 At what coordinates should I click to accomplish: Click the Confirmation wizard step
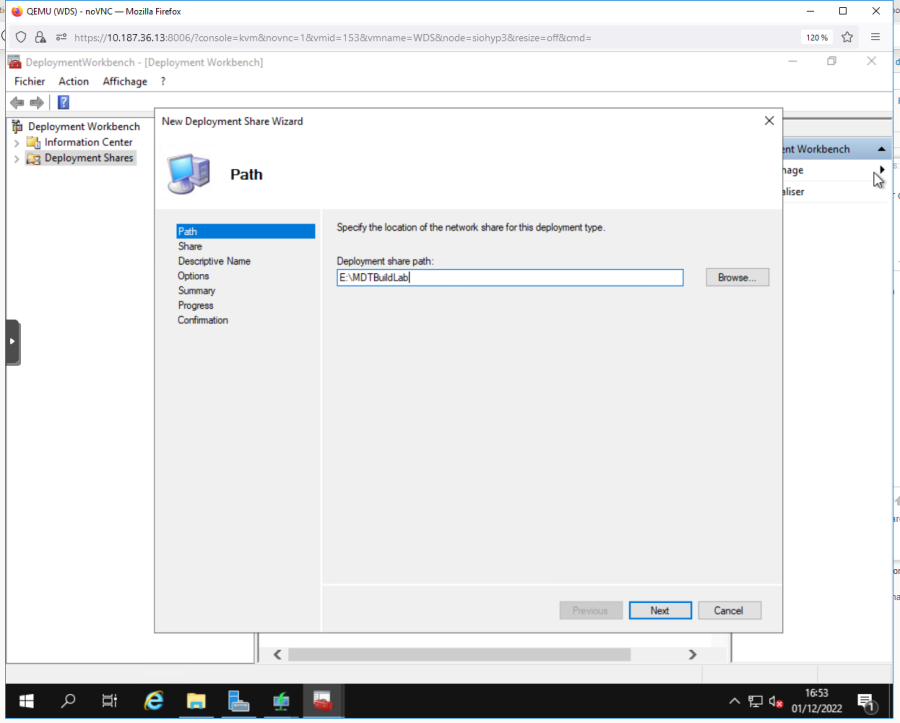[x=203, y=320]
